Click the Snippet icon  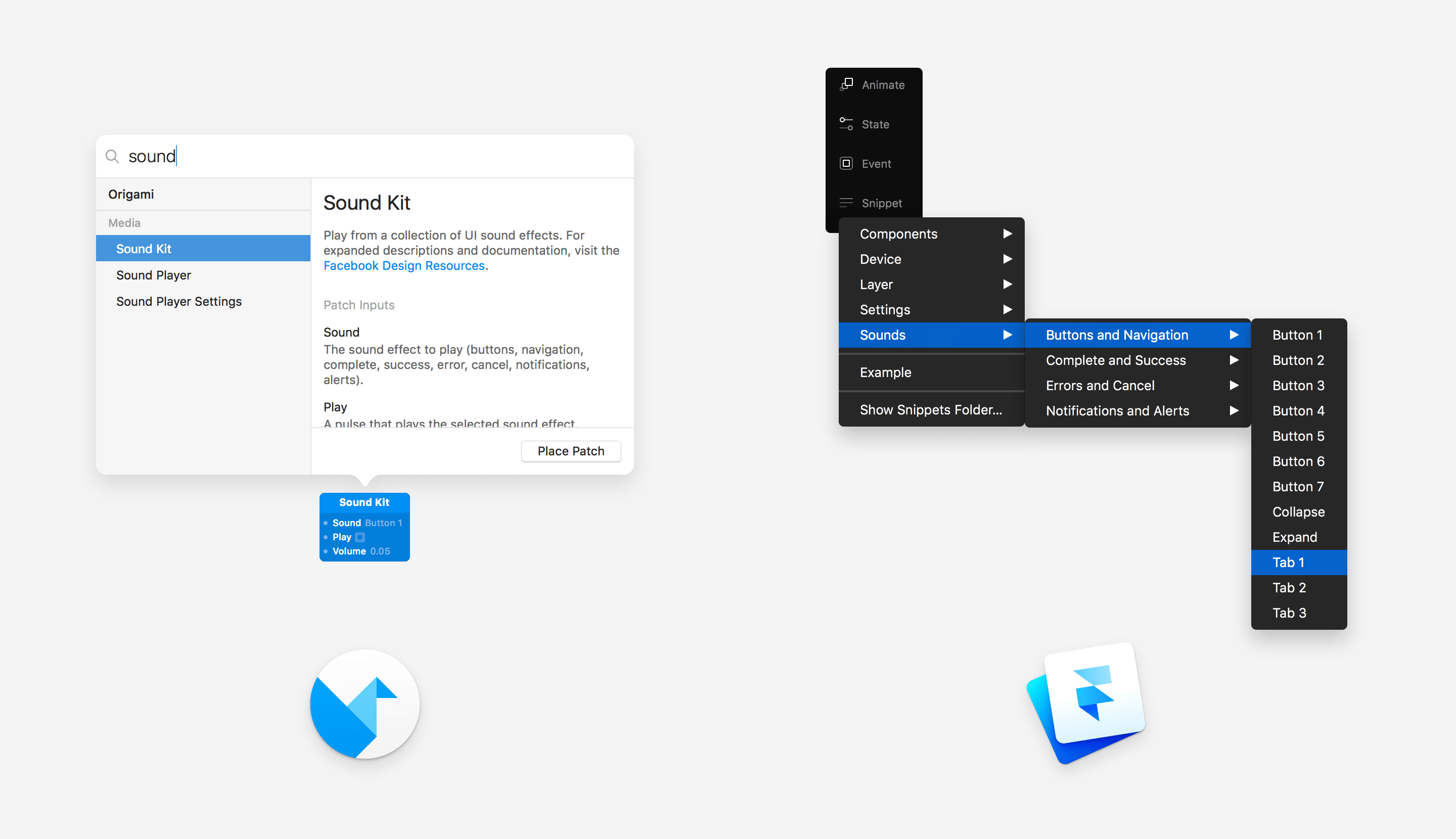pyautogui.click(x=846, y=203)
